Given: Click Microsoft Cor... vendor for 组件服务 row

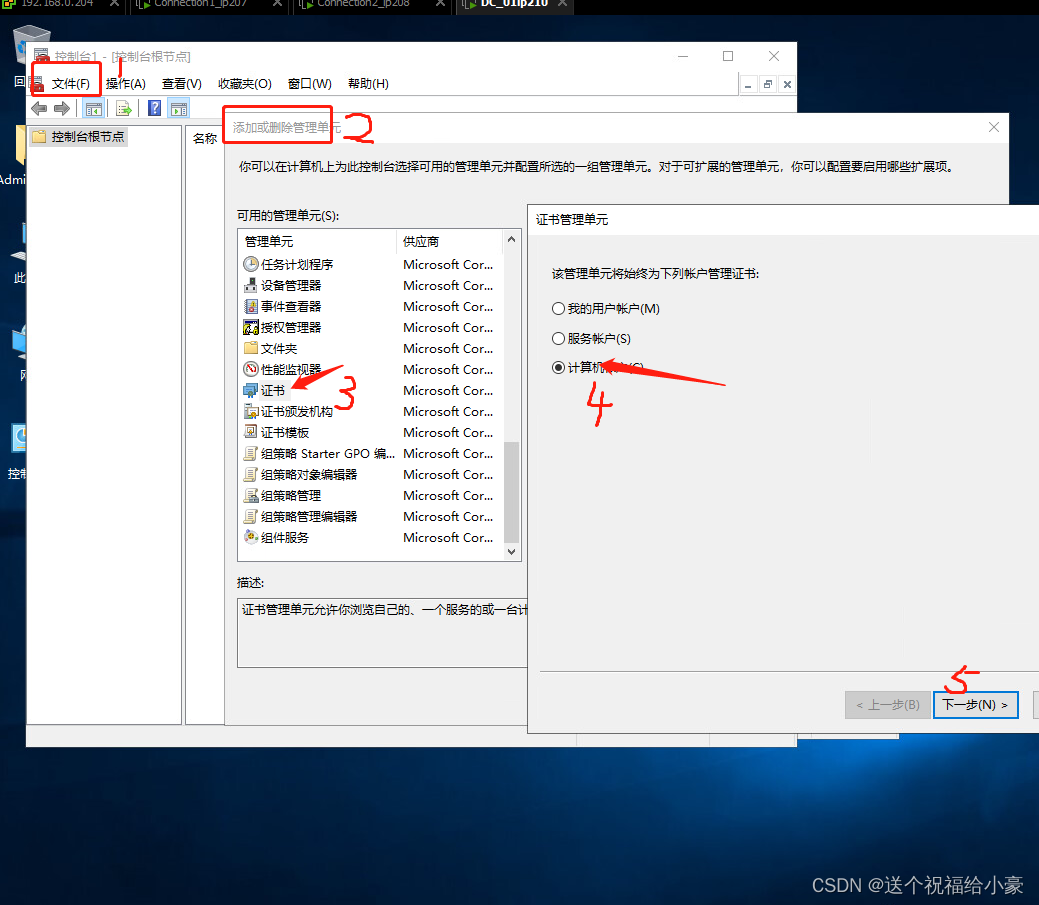Looking at the screenshot, I should click(x=448, y=537).
